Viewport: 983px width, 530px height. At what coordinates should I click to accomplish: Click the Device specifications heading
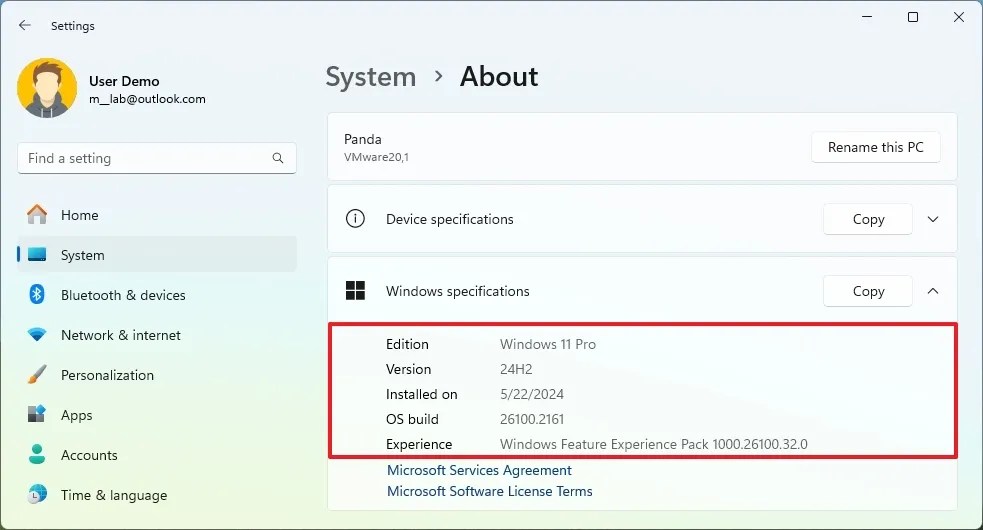pyautogui.click(x=449, y=219)
